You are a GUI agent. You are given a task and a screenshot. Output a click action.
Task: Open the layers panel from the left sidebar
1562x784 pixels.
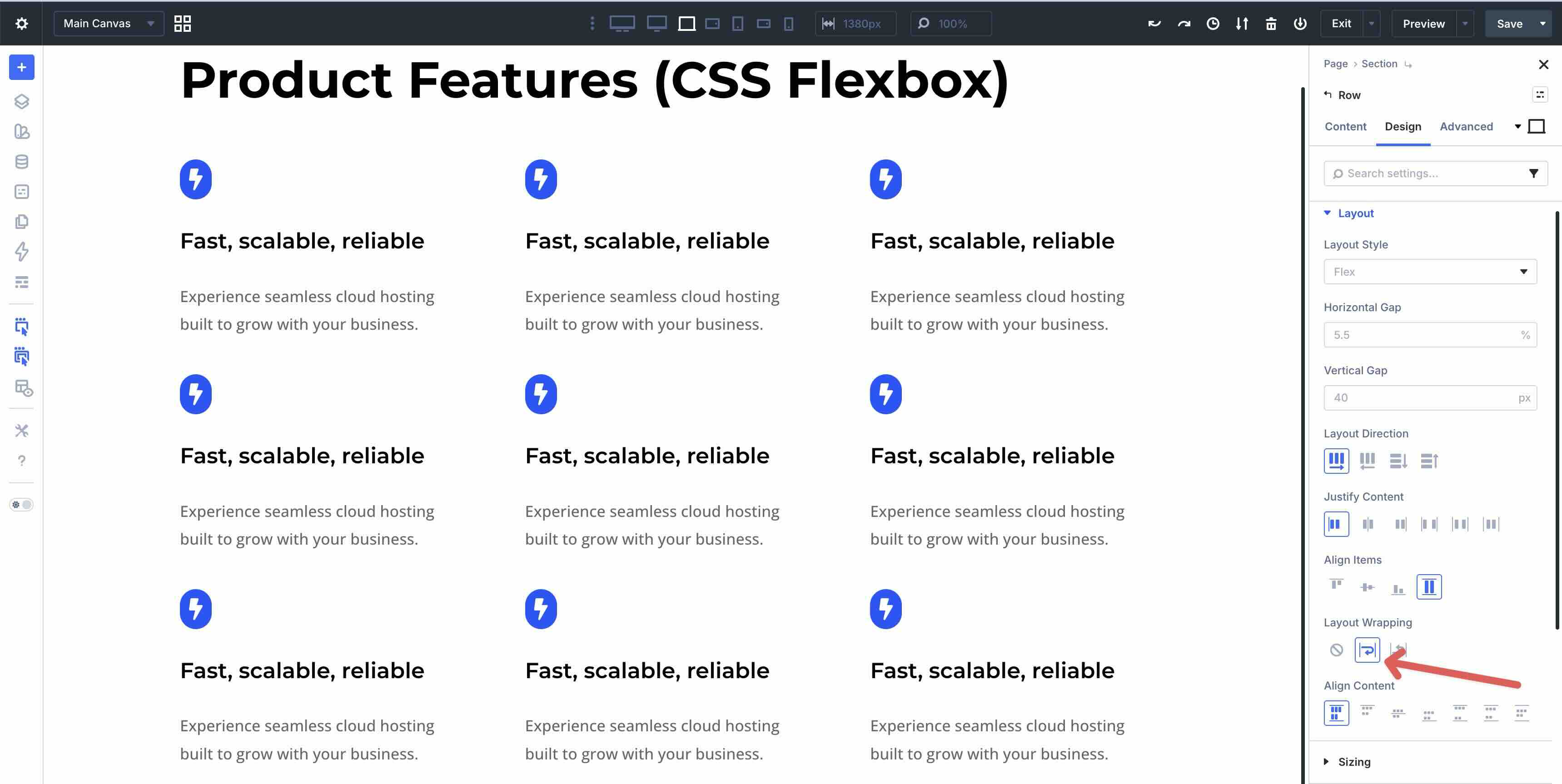click(x=22, y=102)
